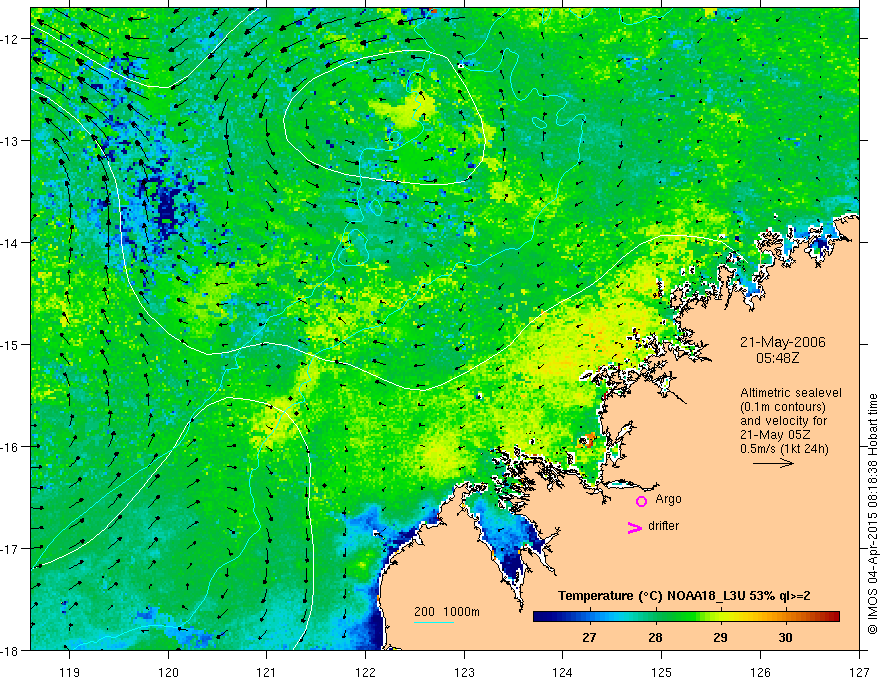Click the 'Temperature (°C) NOAA18_L3U' title

pyautogui.click(x=652, y=596)
